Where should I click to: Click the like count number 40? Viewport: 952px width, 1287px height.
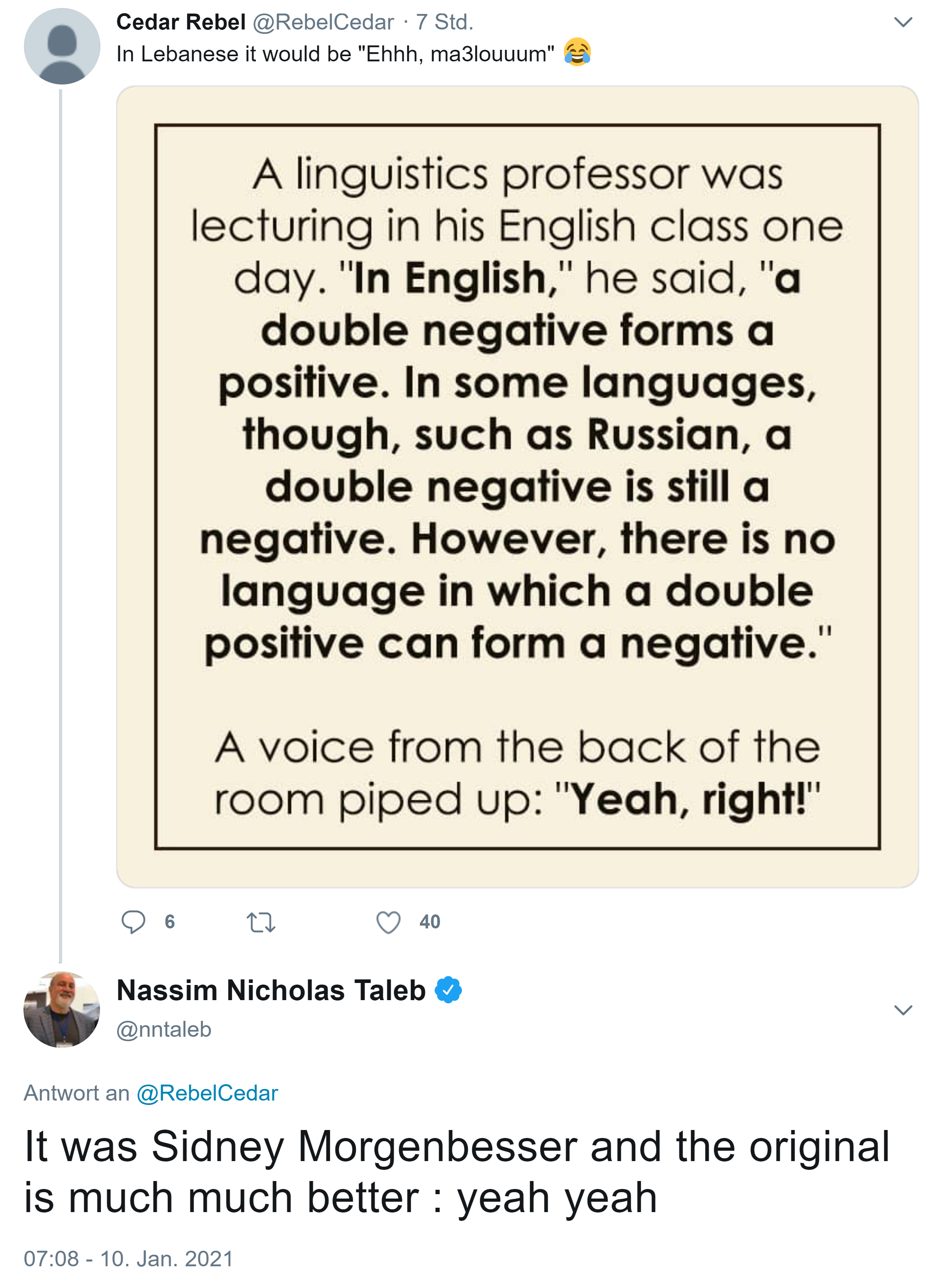click(x=429, y=921)
